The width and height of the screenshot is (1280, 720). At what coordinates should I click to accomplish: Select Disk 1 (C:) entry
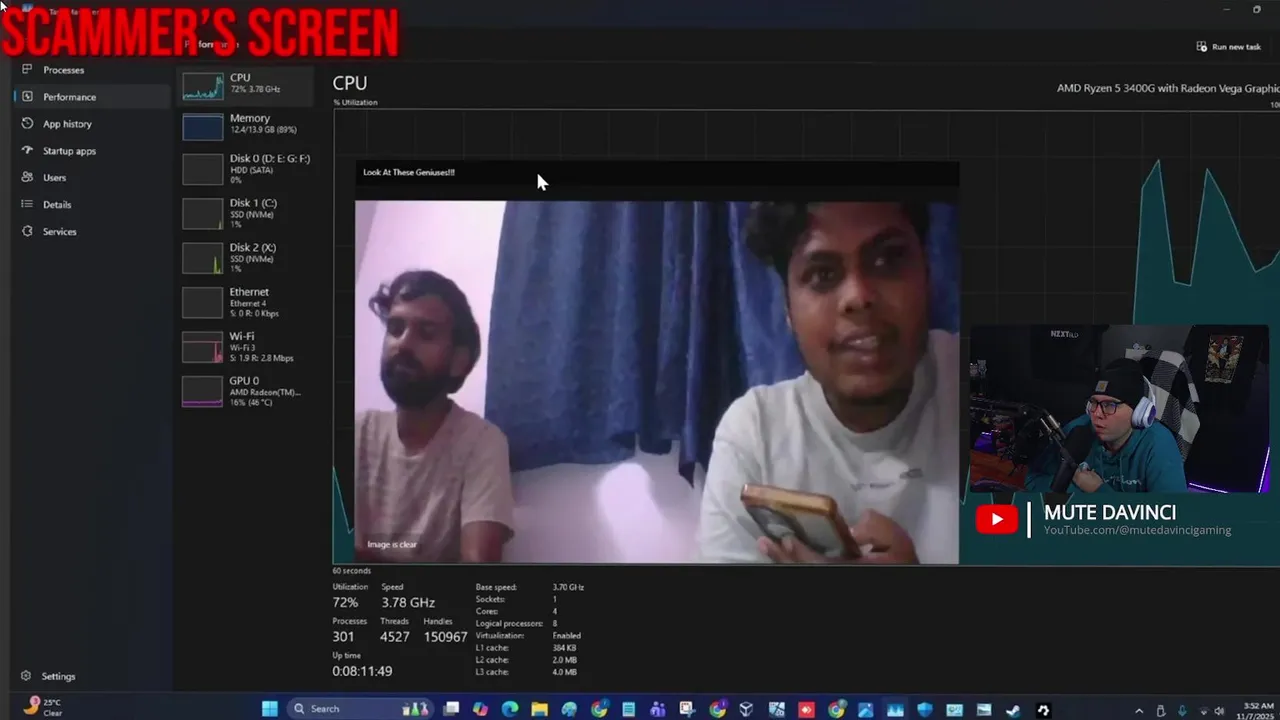246,212
